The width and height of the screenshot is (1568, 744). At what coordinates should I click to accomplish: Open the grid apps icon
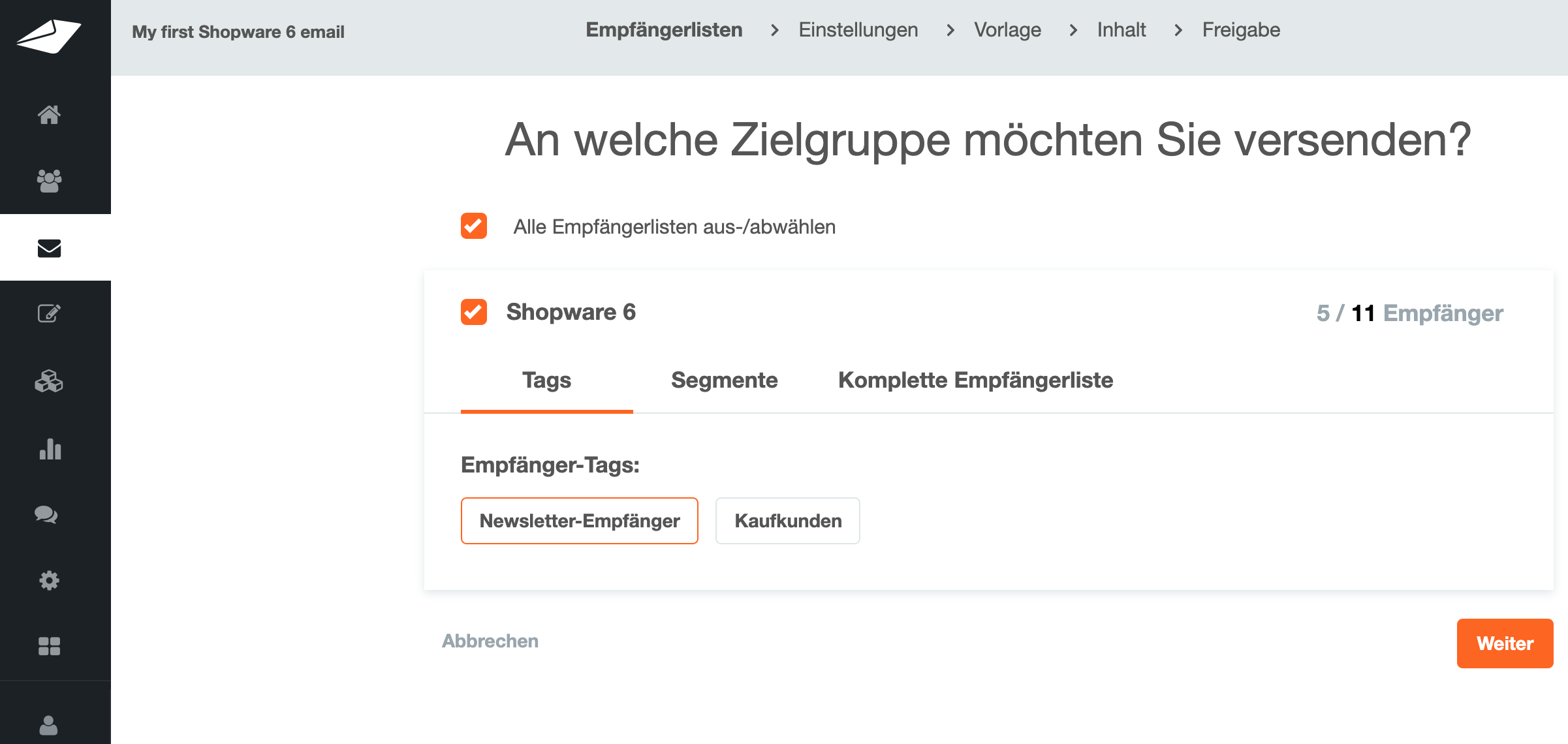49,646
